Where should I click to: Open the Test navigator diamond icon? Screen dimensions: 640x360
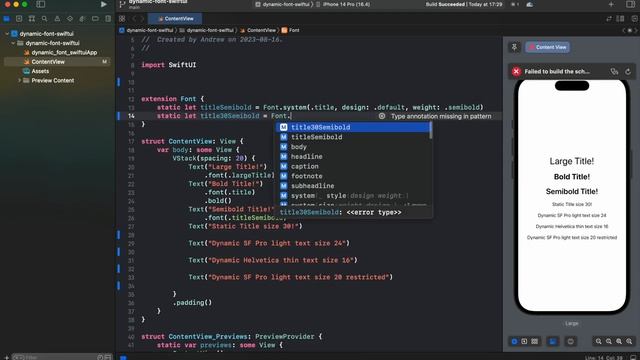[70, 19]
